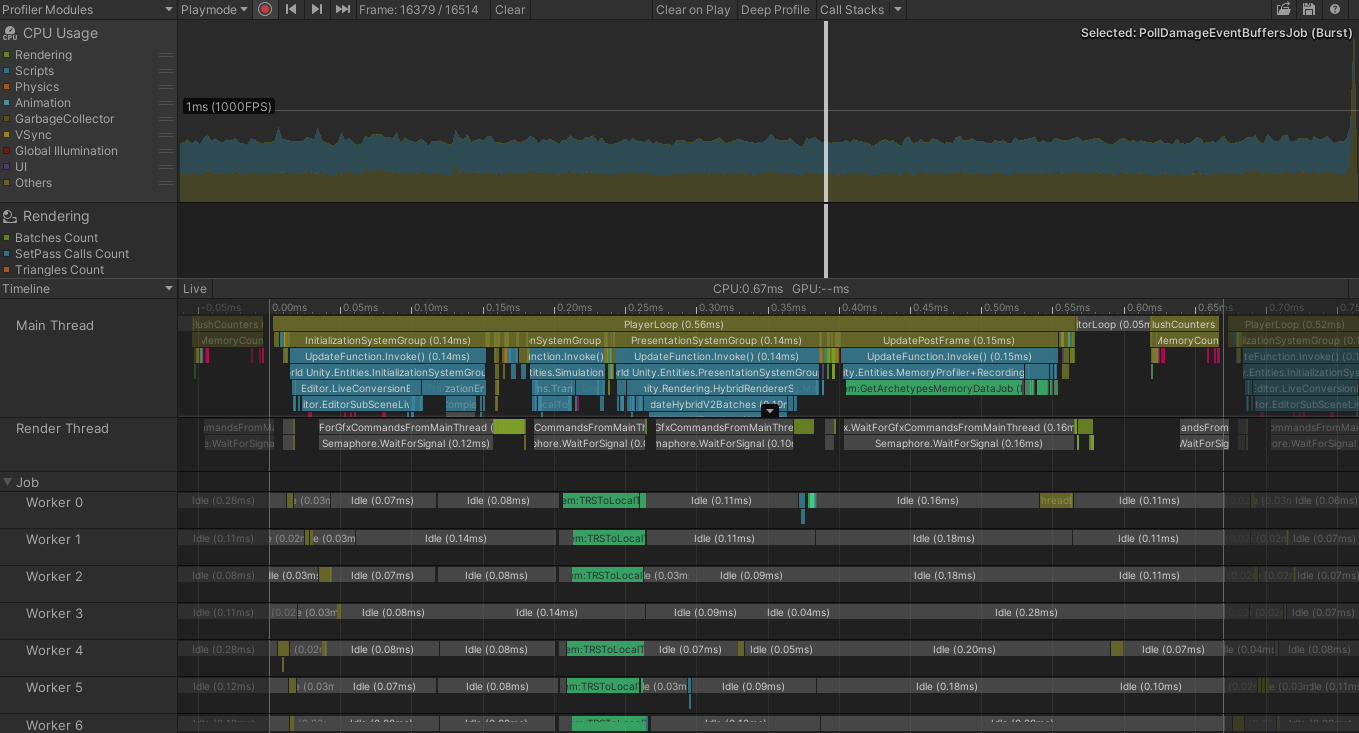Screen dimensions: 1359x733
Task: Click the Rendering module icon
Action: [10, 216]
